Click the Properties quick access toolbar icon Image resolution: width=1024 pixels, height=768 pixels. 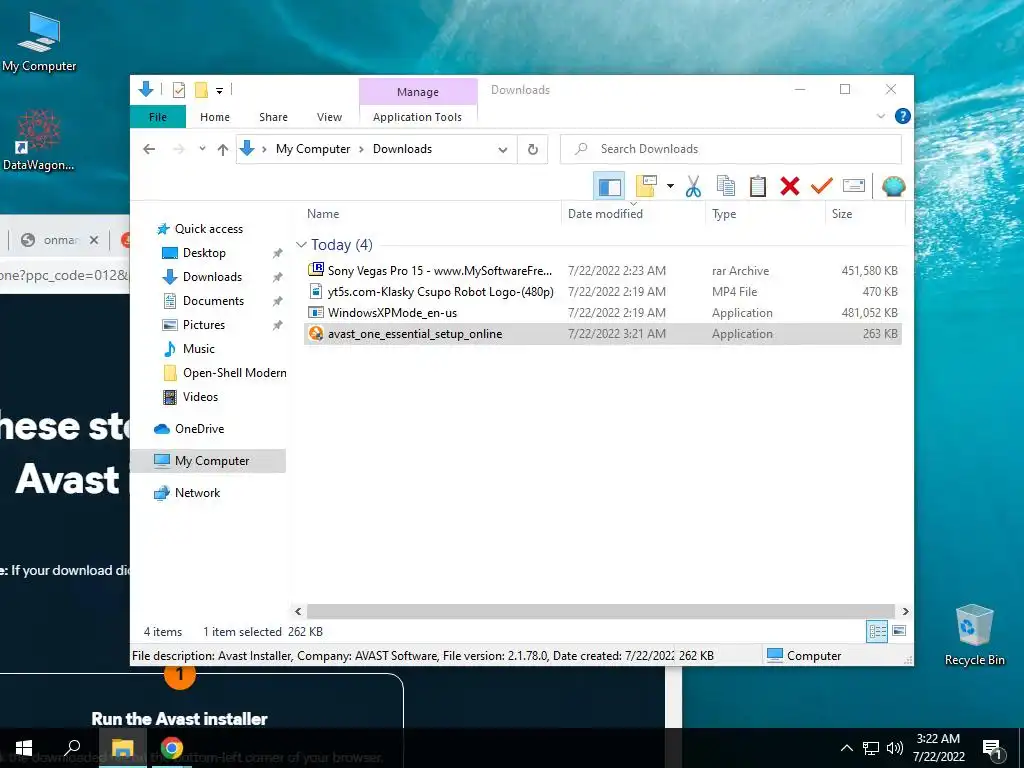click(178, 90)
